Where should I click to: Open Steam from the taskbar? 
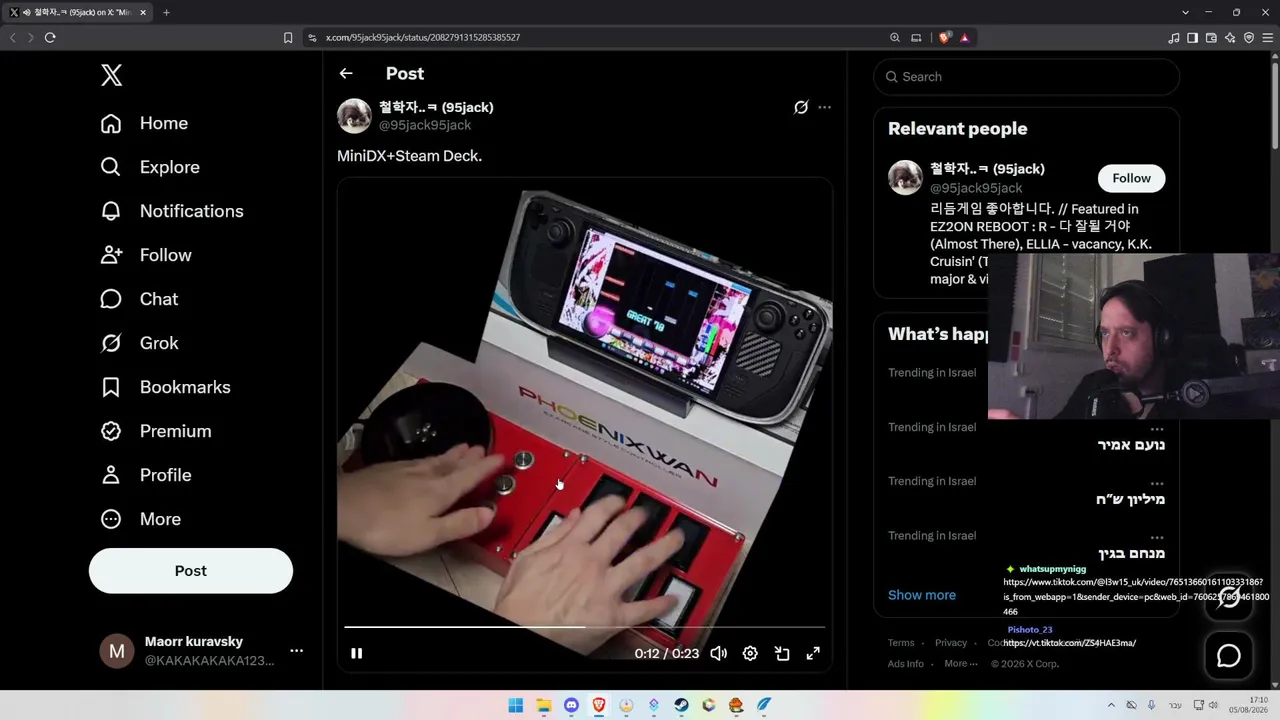[x=681, y=705]
